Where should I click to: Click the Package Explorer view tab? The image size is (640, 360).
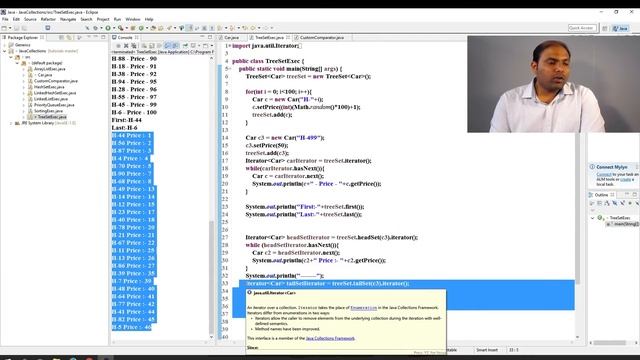23,38
